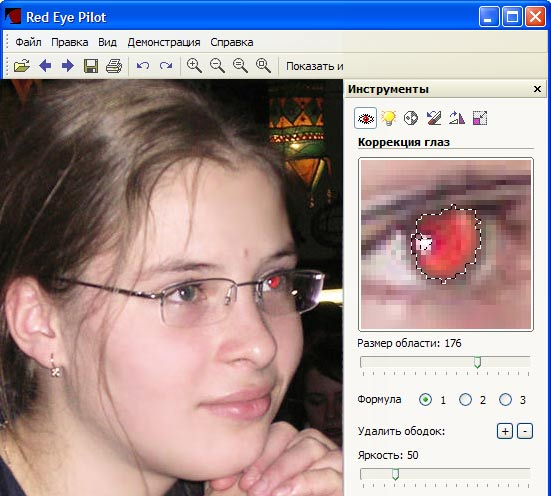Open the Файл menu
The image size is (551, 496).
click(28, 42)
